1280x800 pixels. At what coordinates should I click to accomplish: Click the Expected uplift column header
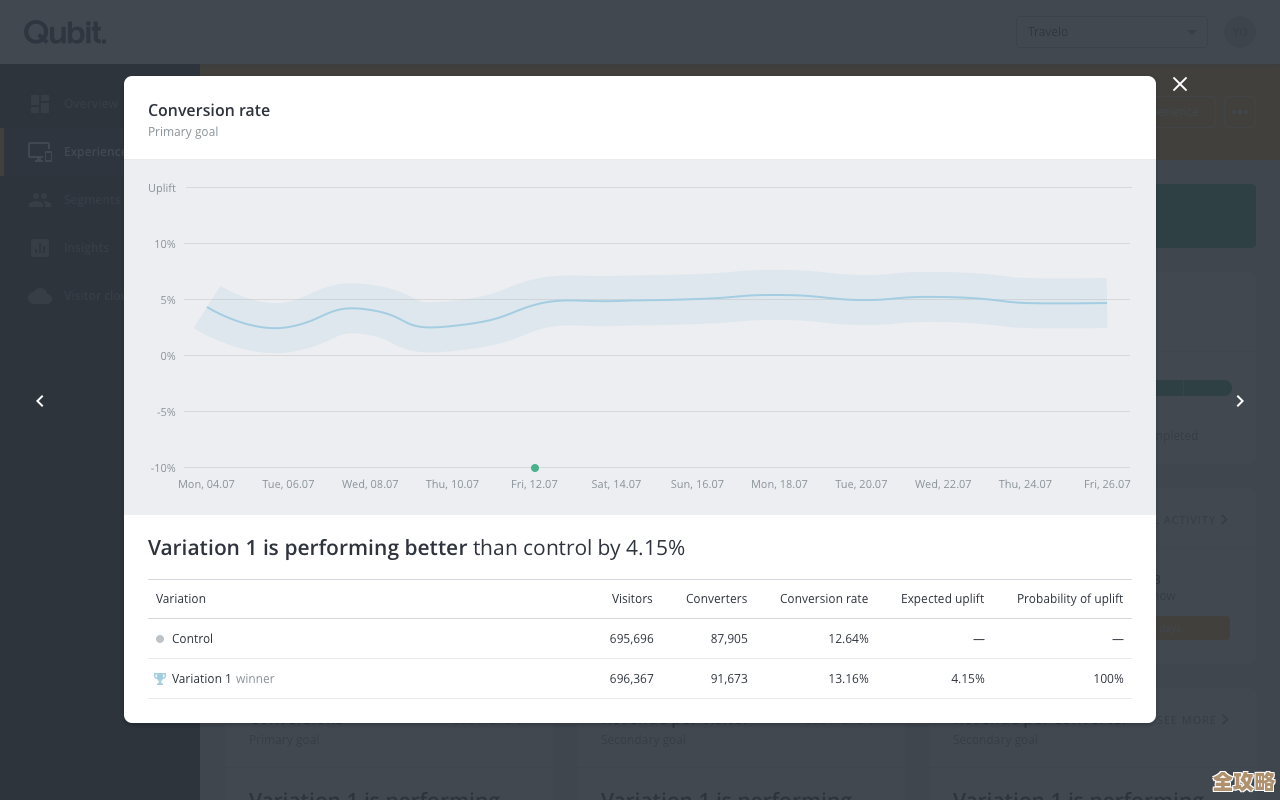point(942,599)
